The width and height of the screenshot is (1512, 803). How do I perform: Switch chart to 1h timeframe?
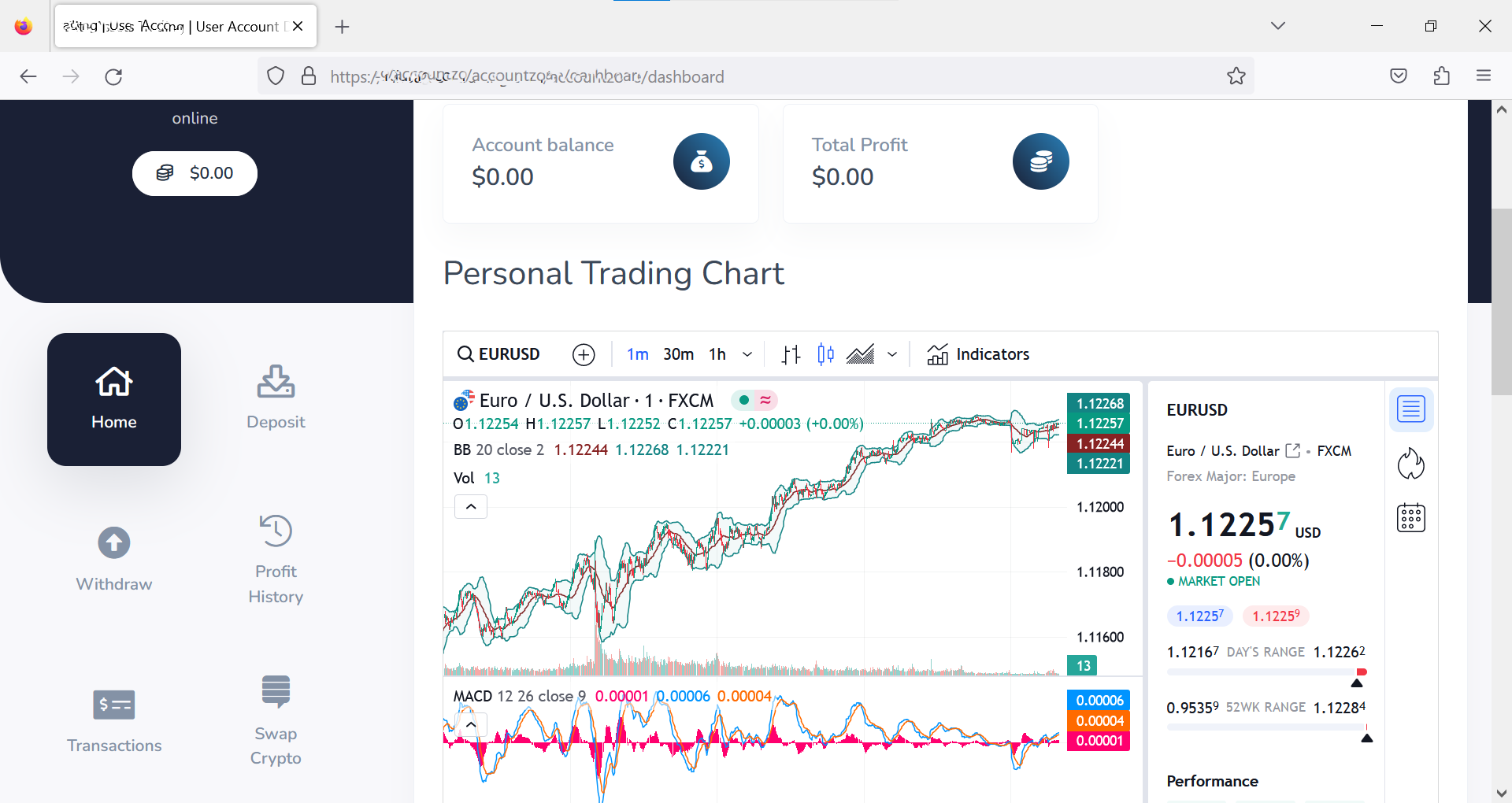(717, 355)
